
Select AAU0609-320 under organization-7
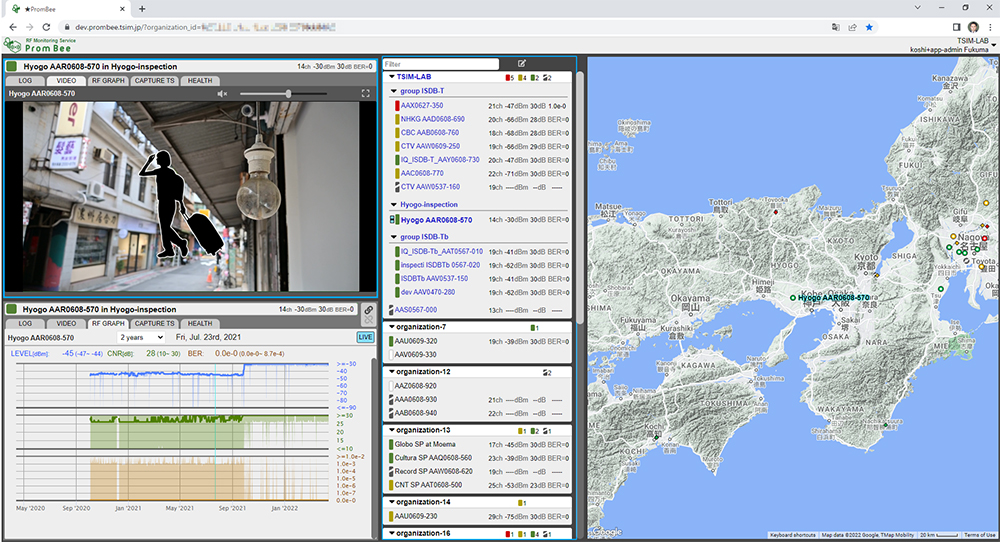(416, 341)
